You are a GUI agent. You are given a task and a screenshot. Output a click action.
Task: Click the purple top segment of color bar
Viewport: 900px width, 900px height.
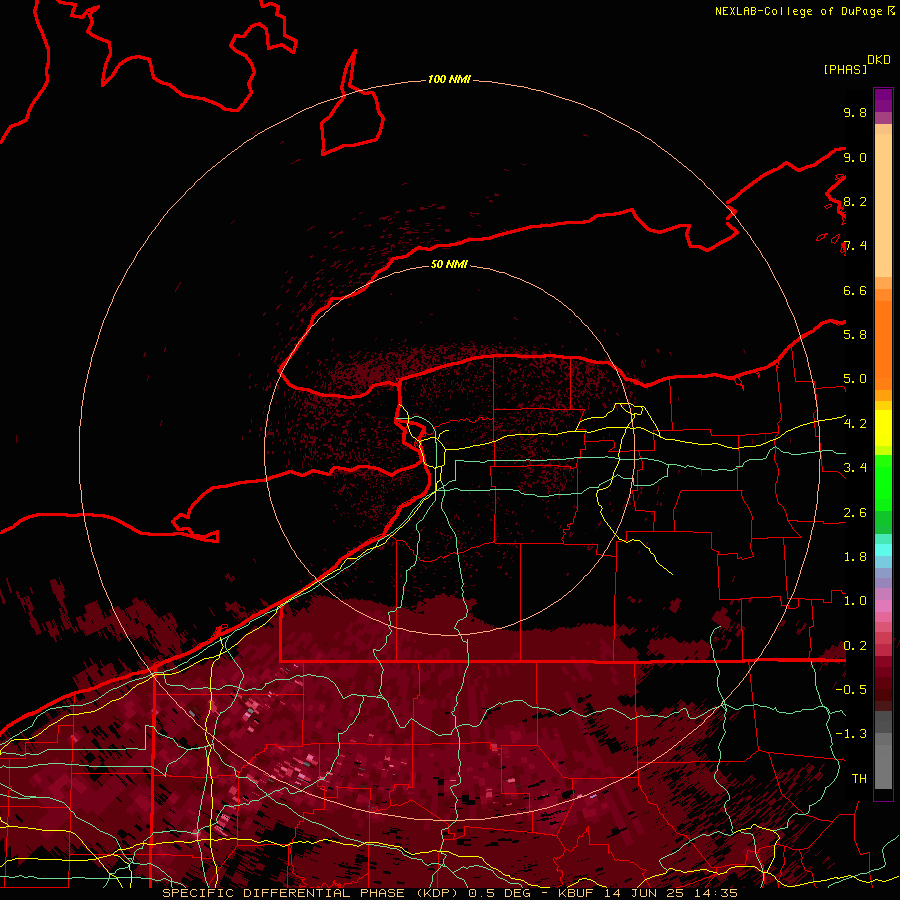pyautogui.click(x=883, y=100)
